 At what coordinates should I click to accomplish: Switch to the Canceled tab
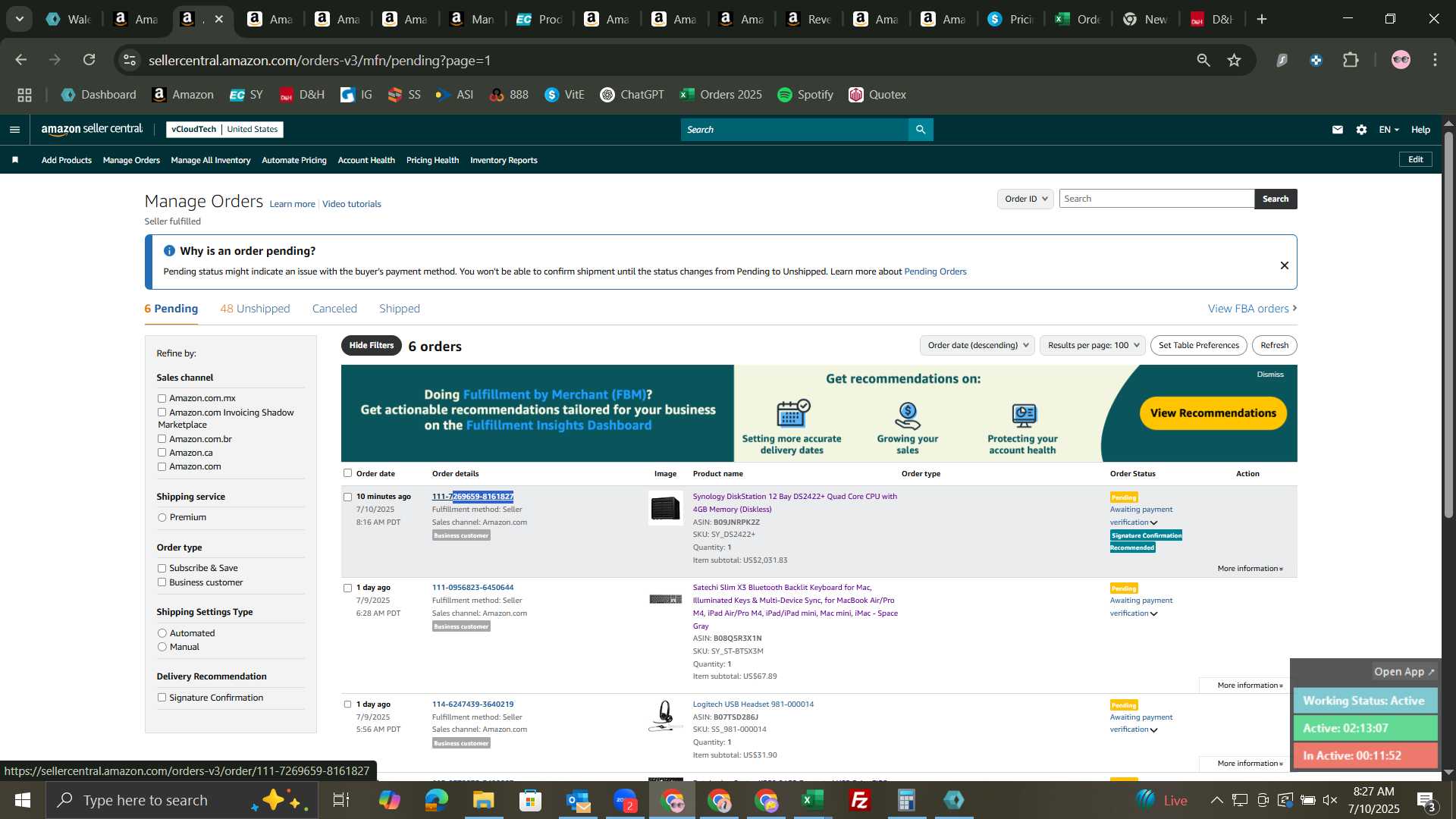click(x=334, y=309)
